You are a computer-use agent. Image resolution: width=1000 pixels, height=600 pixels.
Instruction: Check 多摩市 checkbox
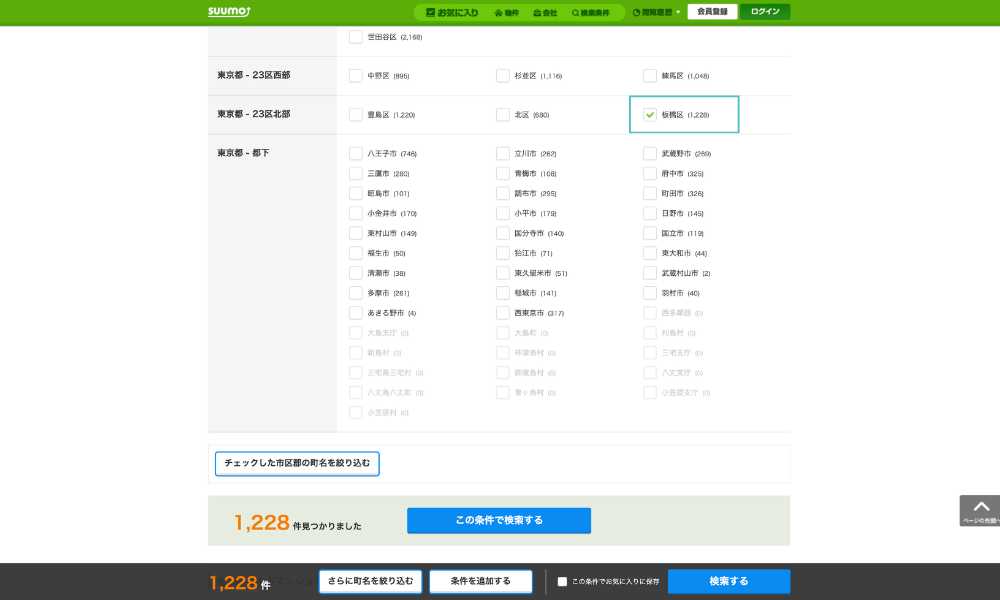coord(356,293)
